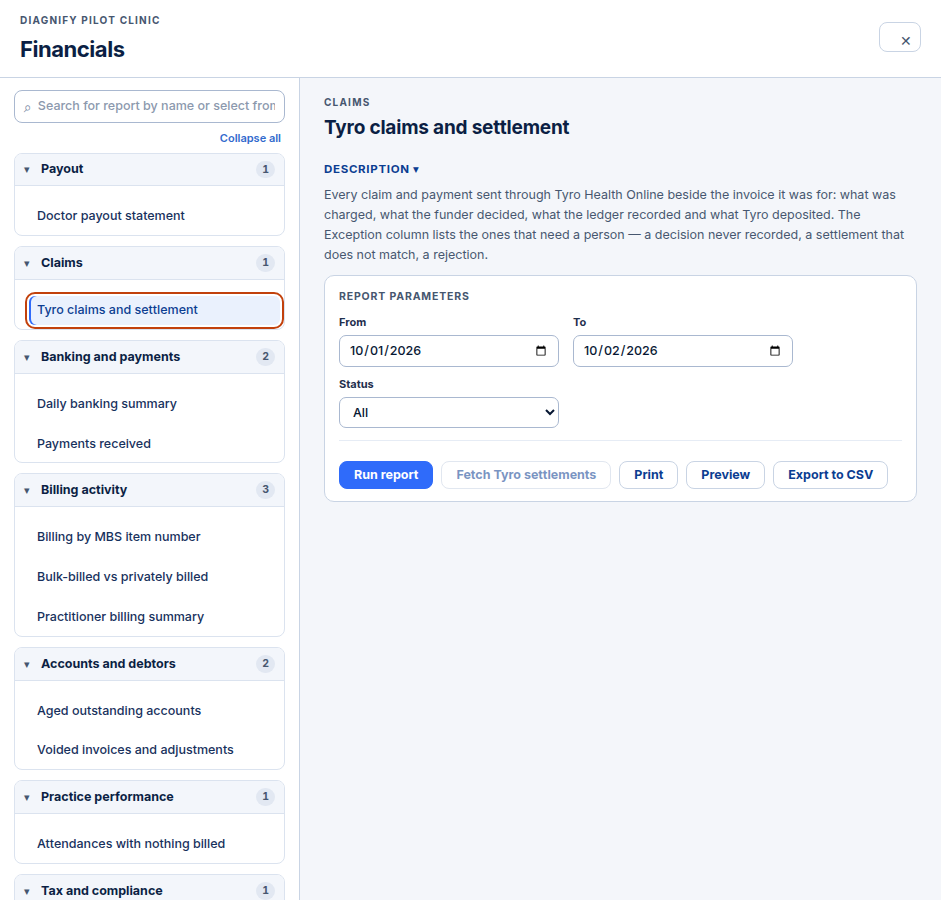Click the search magnifier icon

tap(27, 107)
